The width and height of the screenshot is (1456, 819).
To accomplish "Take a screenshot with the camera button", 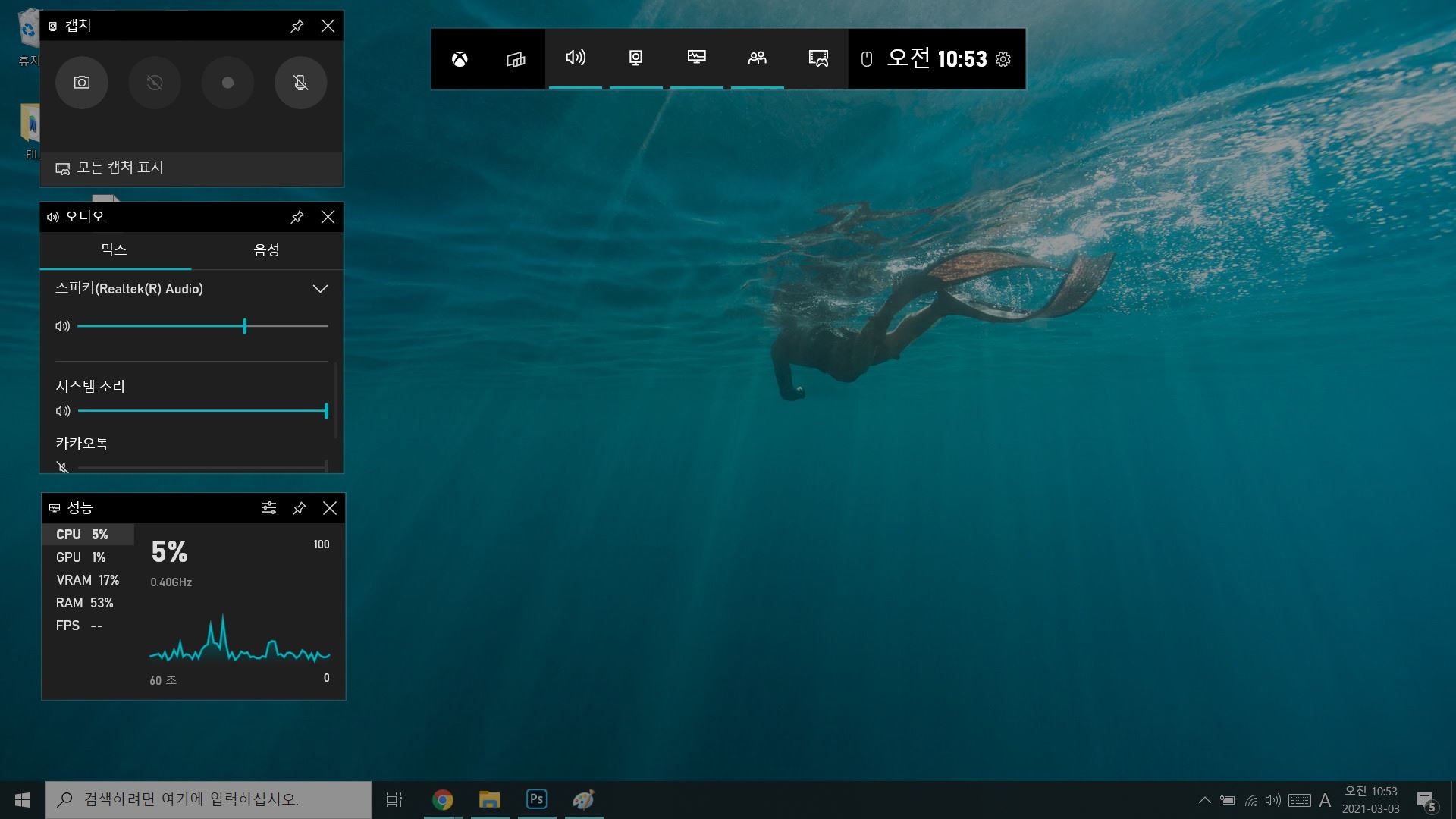I will point(82,83).
